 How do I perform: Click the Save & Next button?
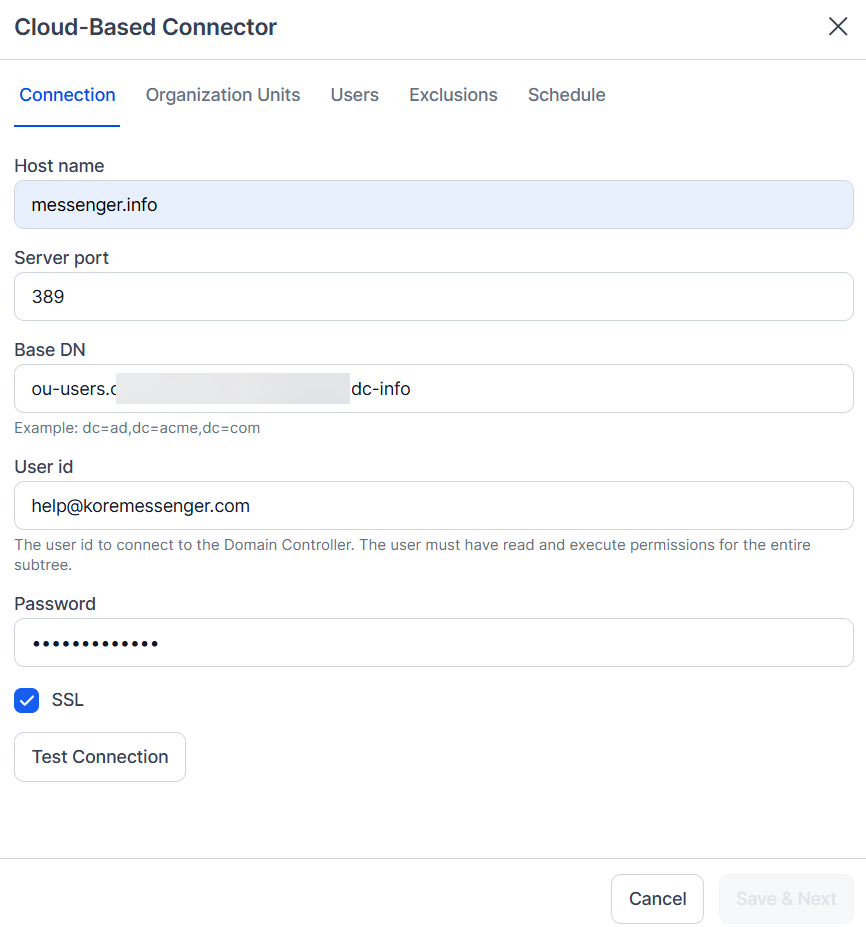coord(786,899)
